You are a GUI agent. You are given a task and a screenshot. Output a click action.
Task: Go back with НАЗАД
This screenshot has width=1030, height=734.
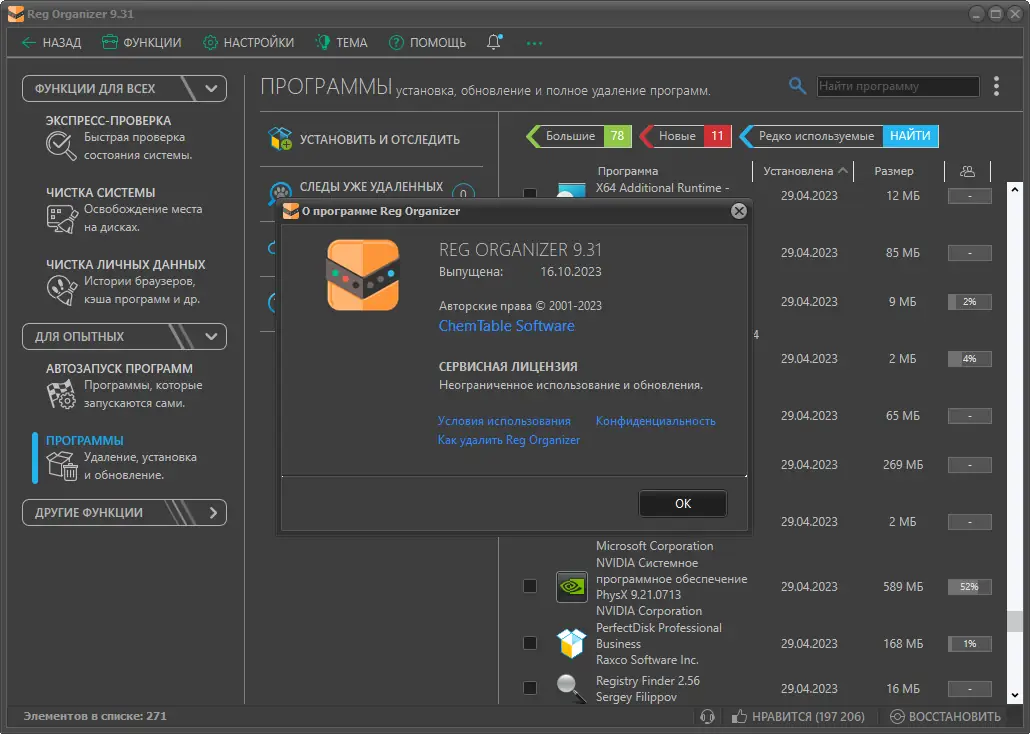coord(51,43)
